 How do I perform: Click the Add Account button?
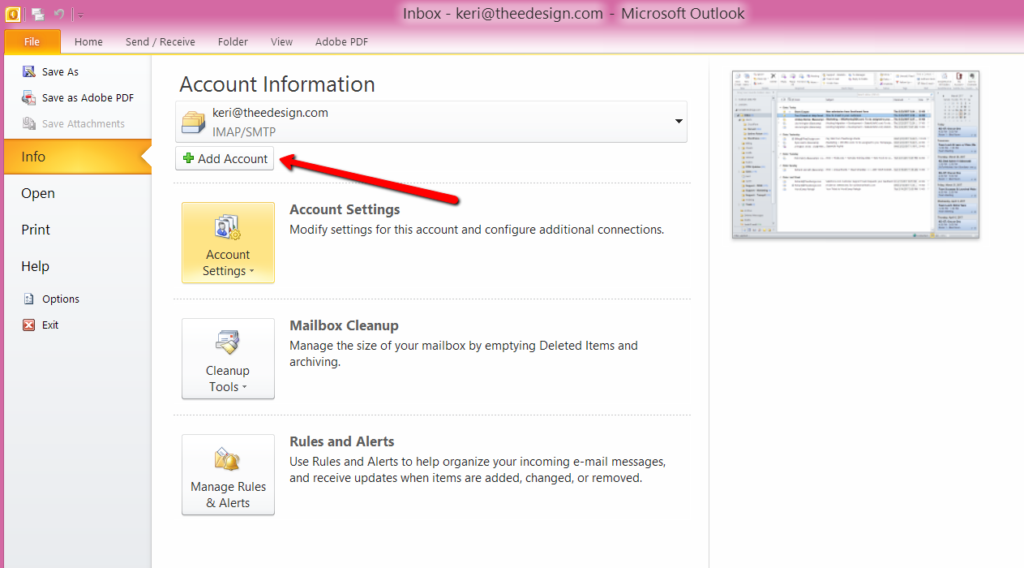(225, 159)
